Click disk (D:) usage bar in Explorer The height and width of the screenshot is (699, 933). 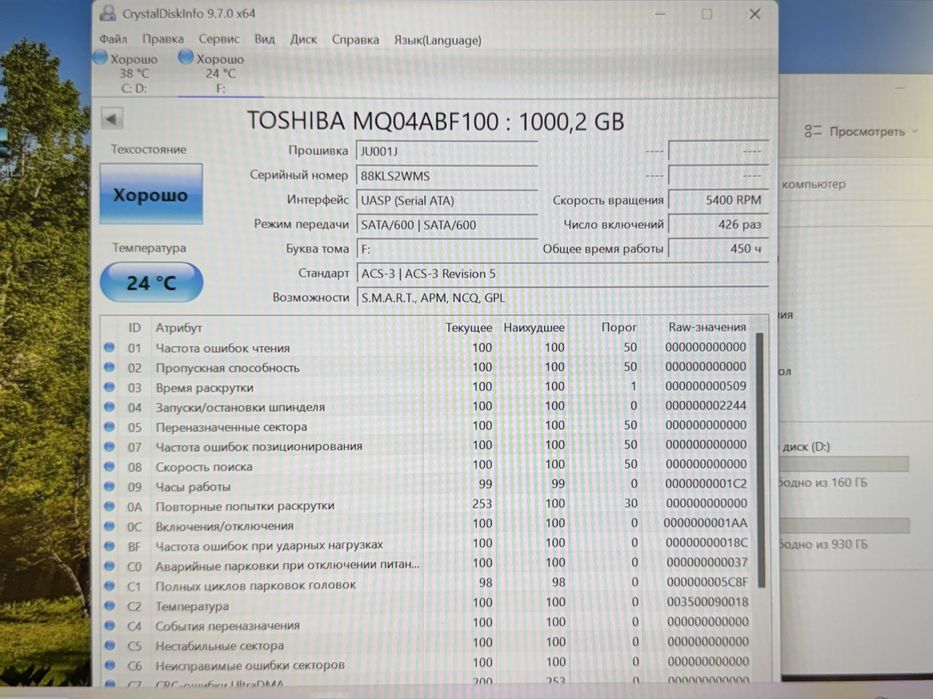coord(844,464)
